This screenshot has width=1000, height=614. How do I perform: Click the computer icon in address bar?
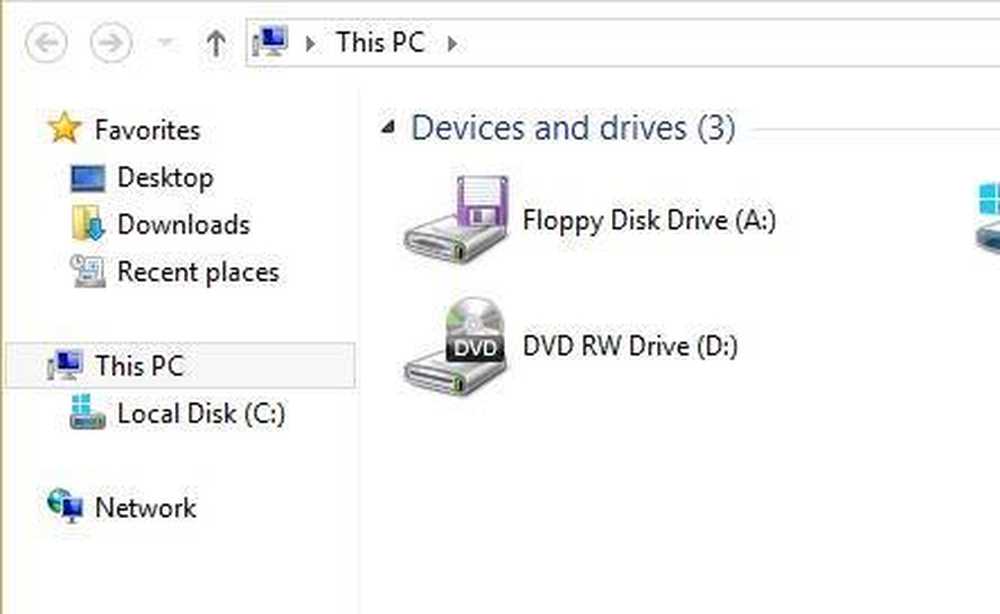pyautogui.click(x=270, y=42)
